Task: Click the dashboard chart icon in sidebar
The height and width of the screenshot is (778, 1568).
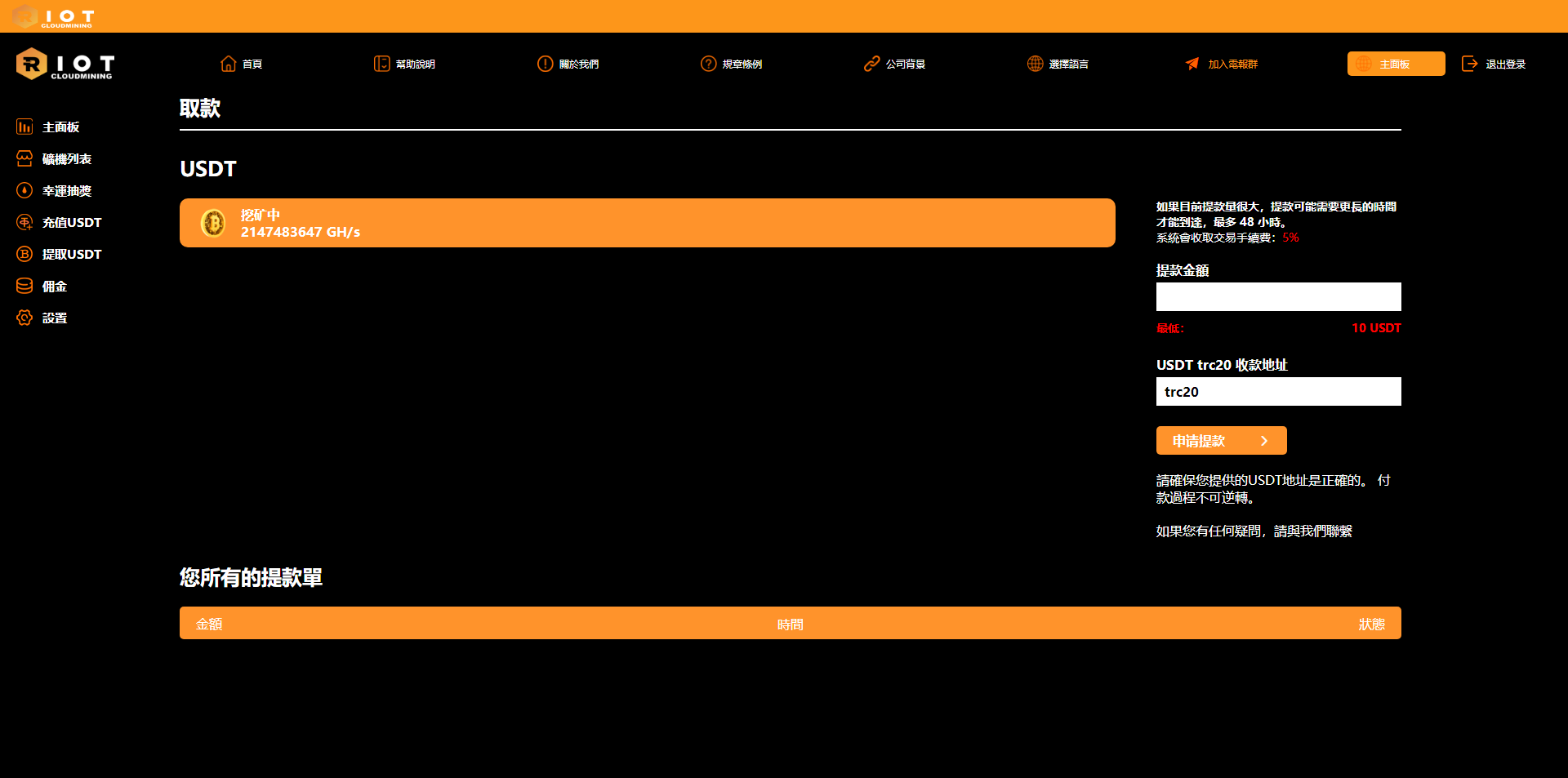Action: point(24,127)
